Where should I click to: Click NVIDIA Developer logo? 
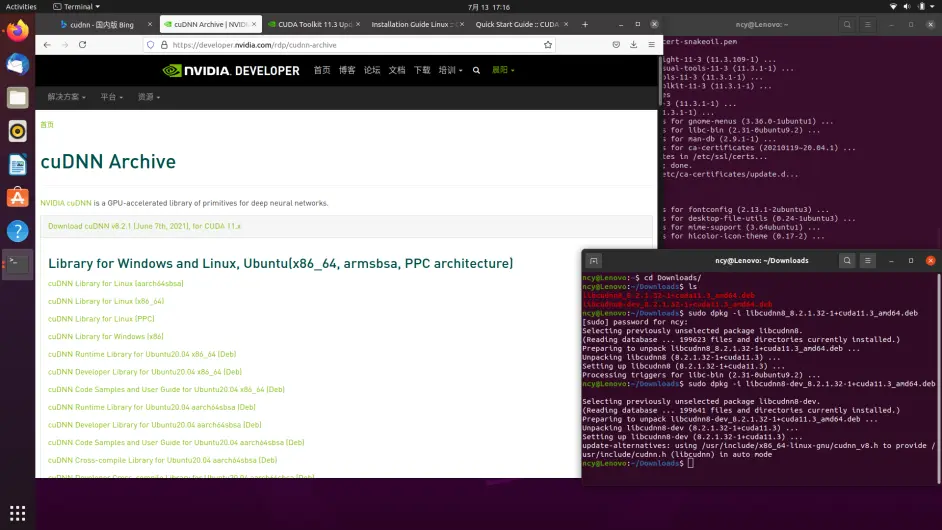click(231, 70)
